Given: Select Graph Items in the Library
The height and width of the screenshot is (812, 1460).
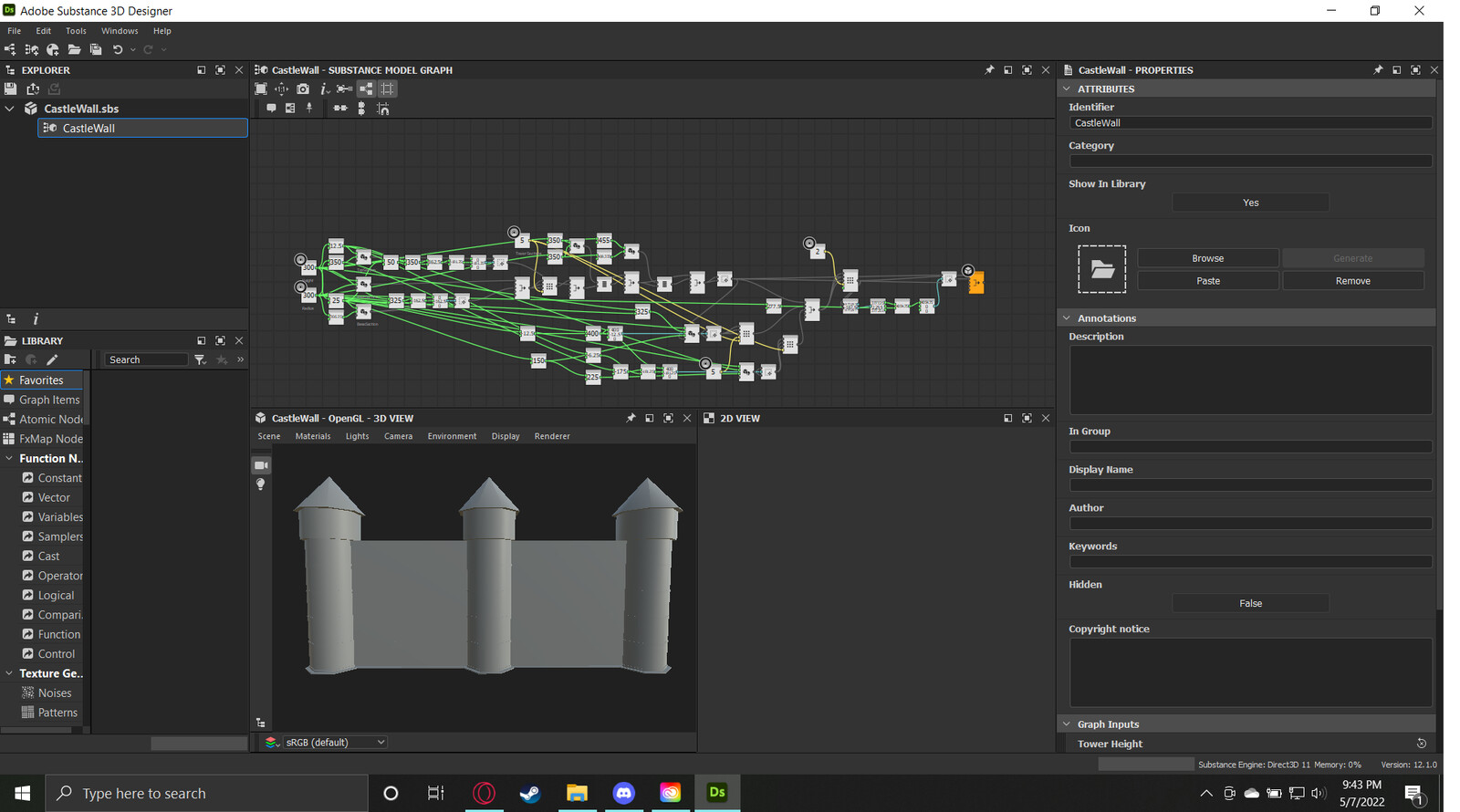Looking at the screenshot, I should tap(42, 400).
